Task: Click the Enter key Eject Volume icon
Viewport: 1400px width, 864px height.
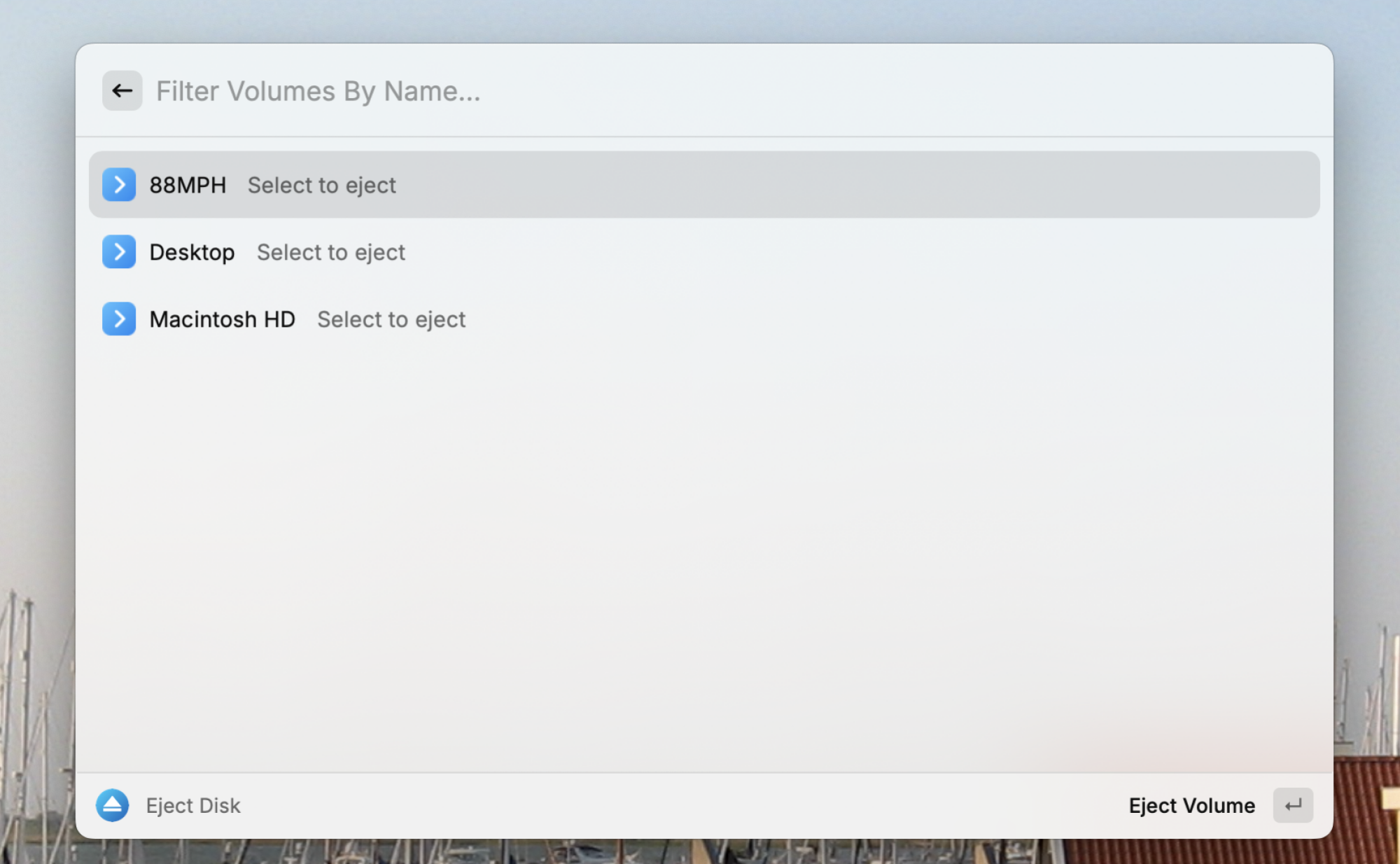Action: tap(1293, 805)
